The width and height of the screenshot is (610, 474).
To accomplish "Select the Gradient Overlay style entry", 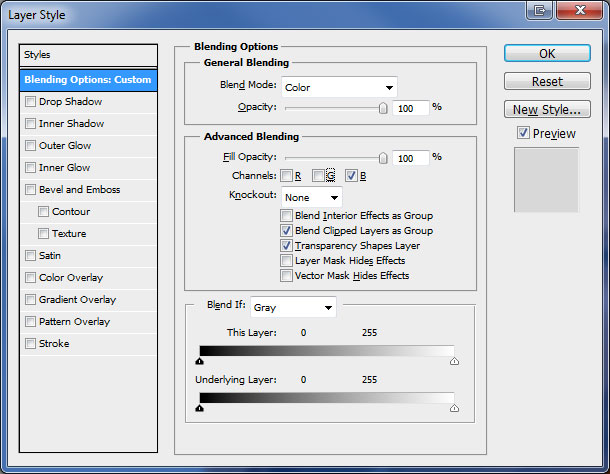I will (x=77, y=300).
